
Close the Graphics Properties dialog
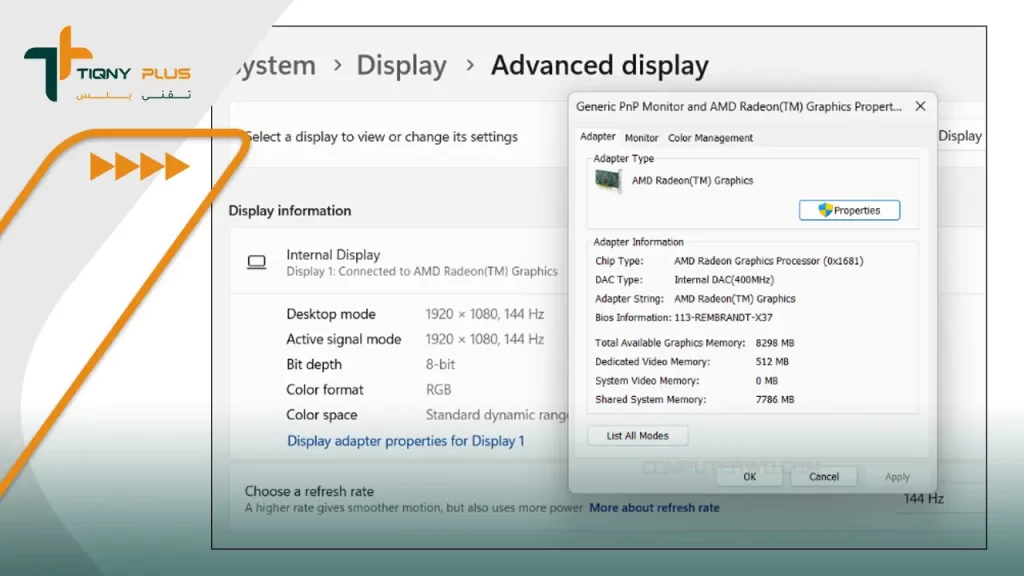(x=920, y=106)
